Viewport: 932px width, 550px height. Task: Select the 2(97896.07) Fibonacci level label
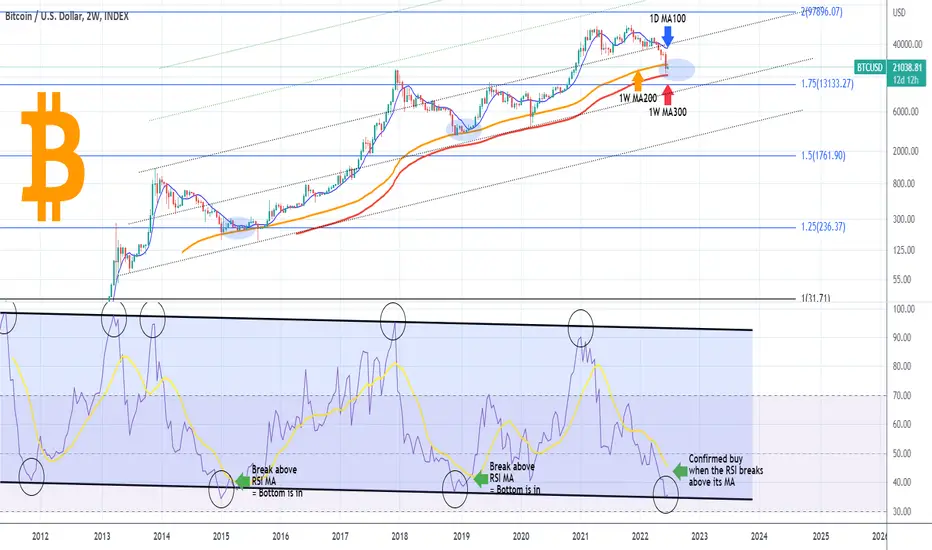(821, 11)
